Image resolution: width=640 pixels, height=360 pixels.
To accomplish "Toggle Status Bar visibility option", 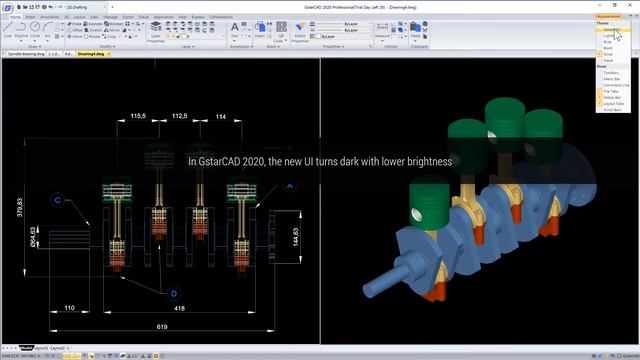I will [x=612, y=98].
